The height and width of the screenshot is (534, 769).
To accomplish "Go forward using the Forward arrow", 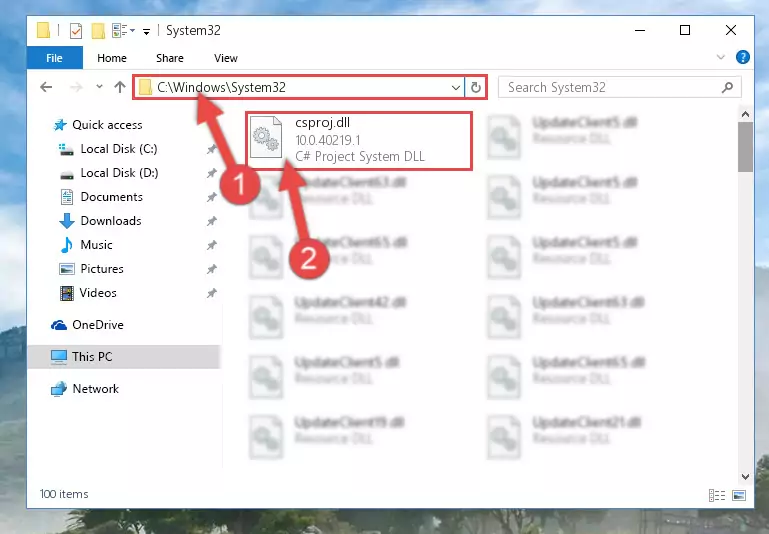I will 76,87.
